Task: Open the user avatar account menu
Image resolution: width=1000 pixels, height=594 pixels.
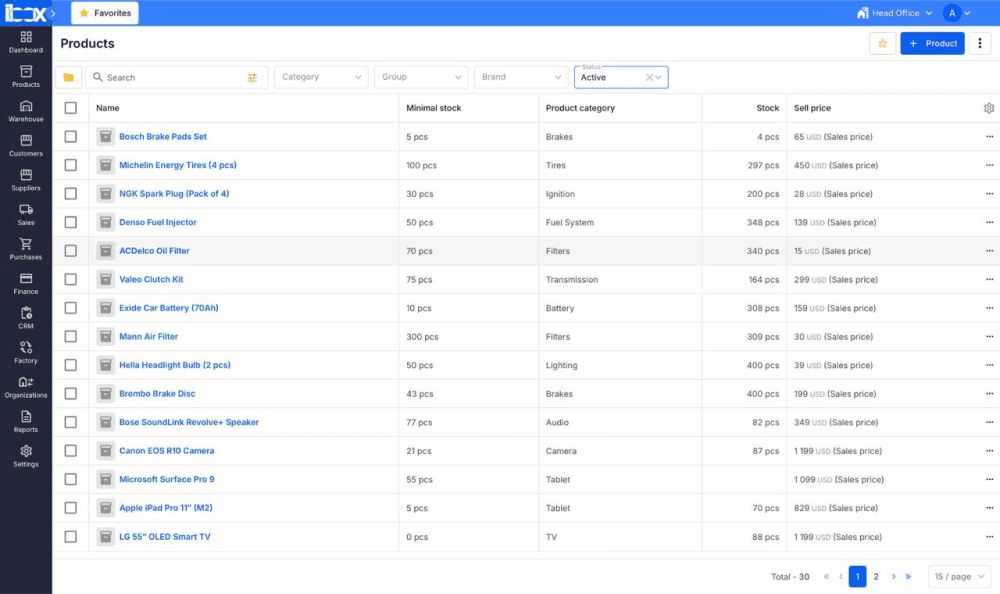Action: point(957,13)
